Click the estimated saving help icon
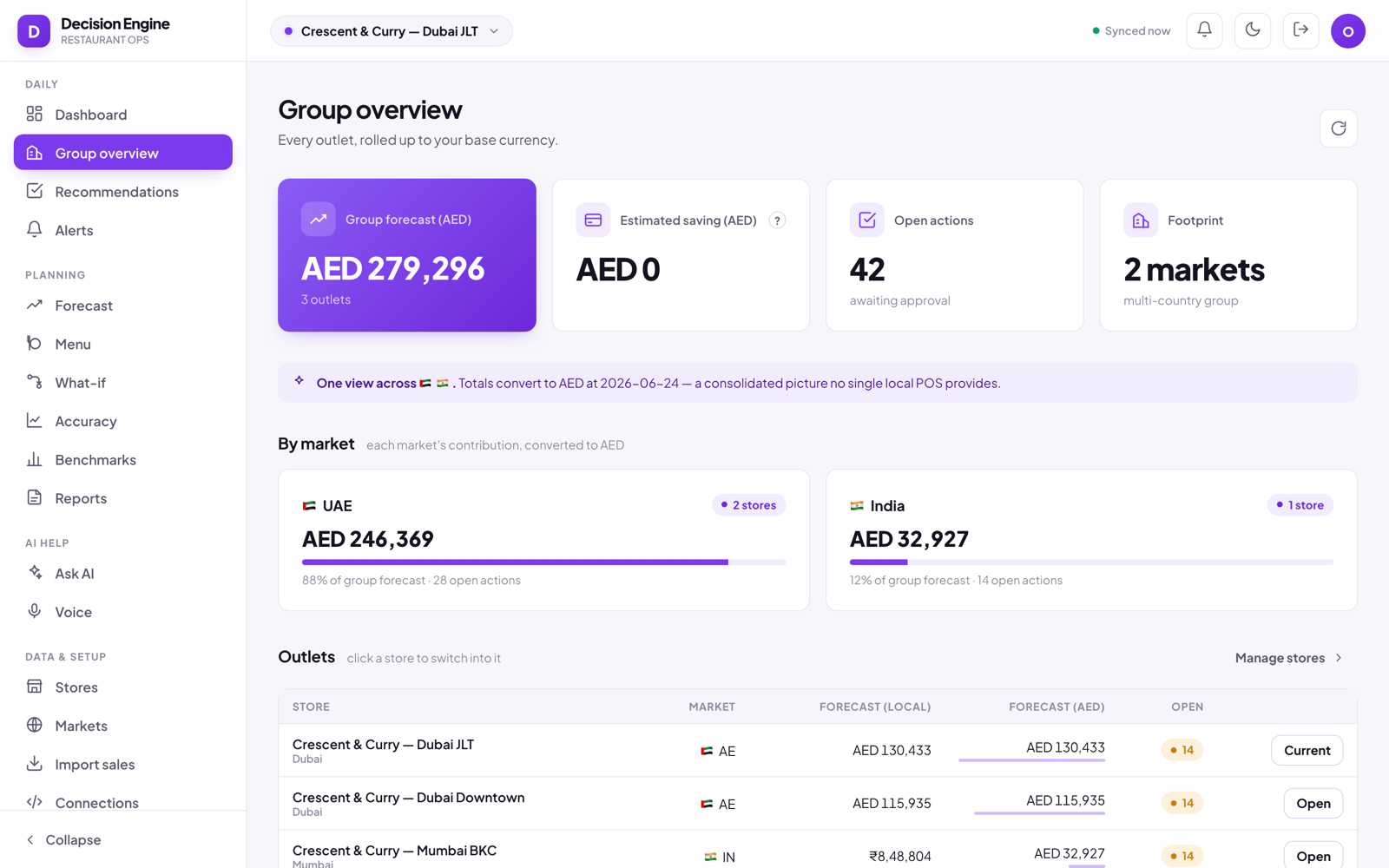 click(777, 220)
